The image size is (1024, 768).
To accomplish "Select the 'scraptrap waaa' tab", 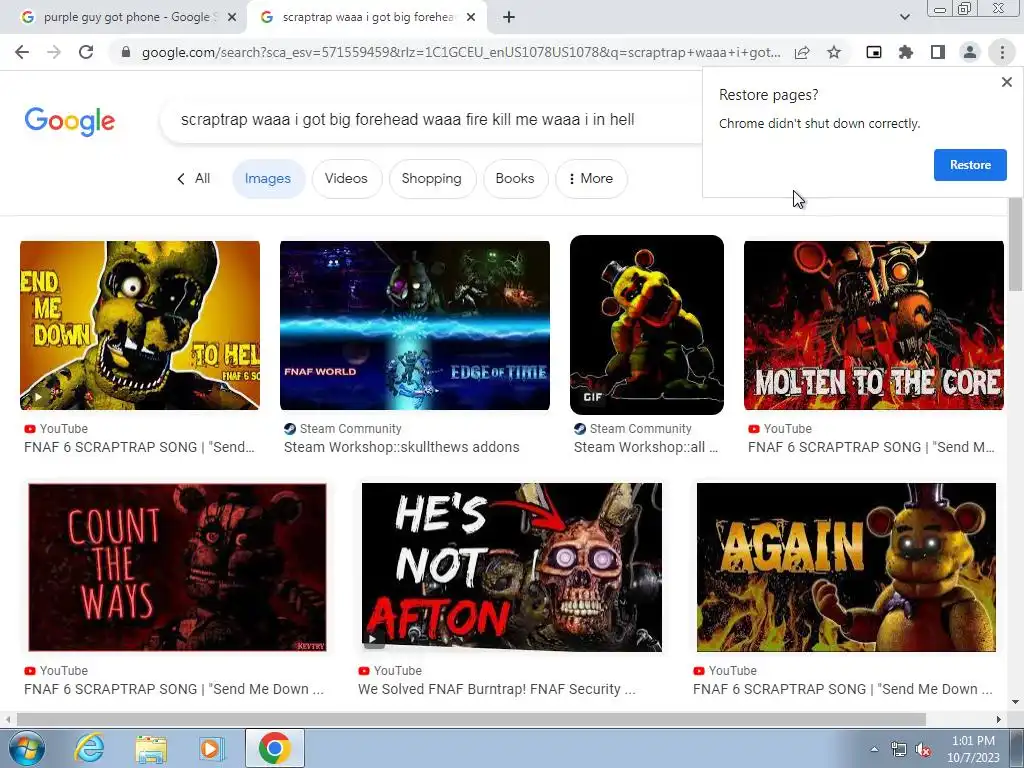I will 366,18.
